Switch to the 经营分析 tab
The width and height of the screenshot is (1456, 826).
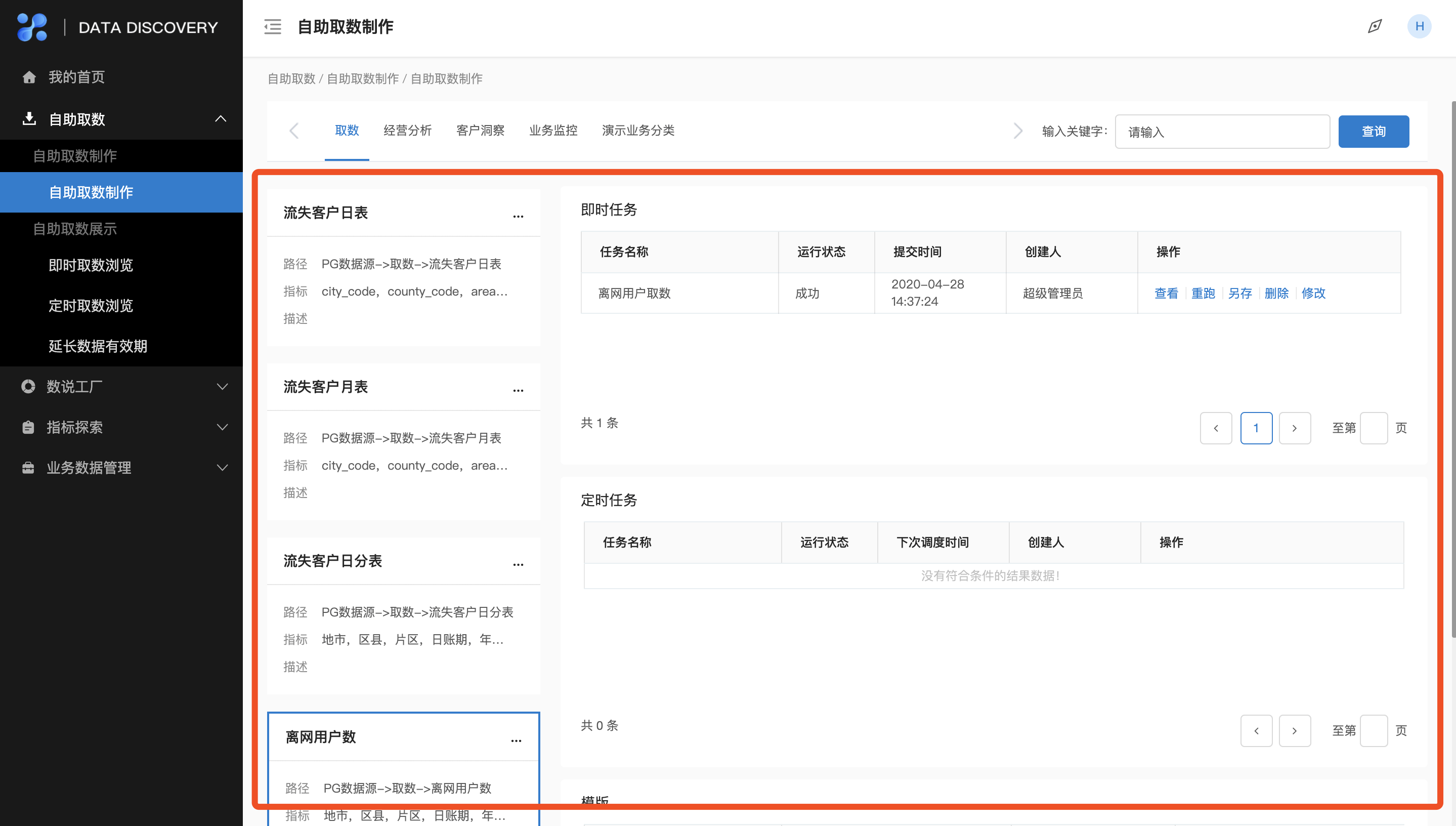(x=408, y=131)
